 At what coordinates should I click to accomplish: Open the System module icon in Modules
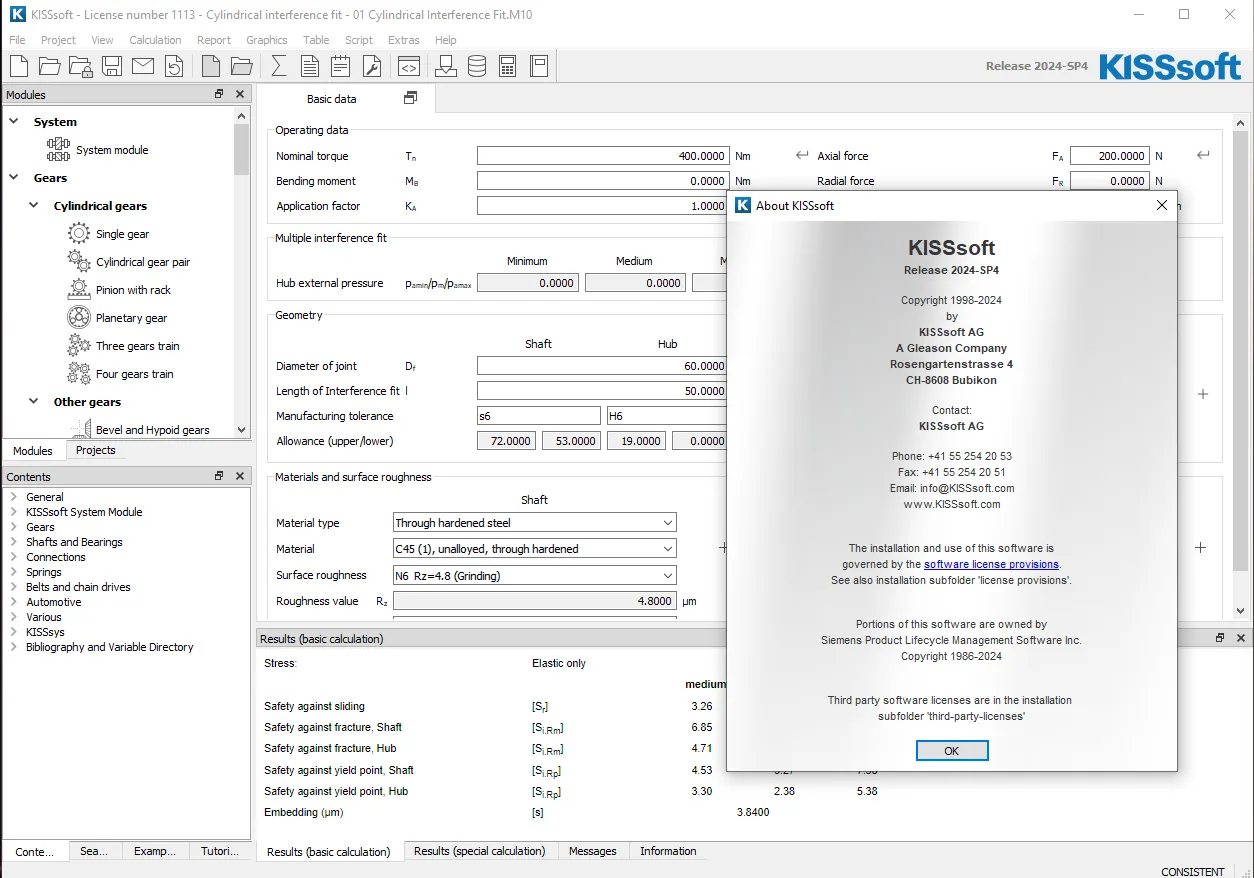pyautogui.click(x=58, y=150)
